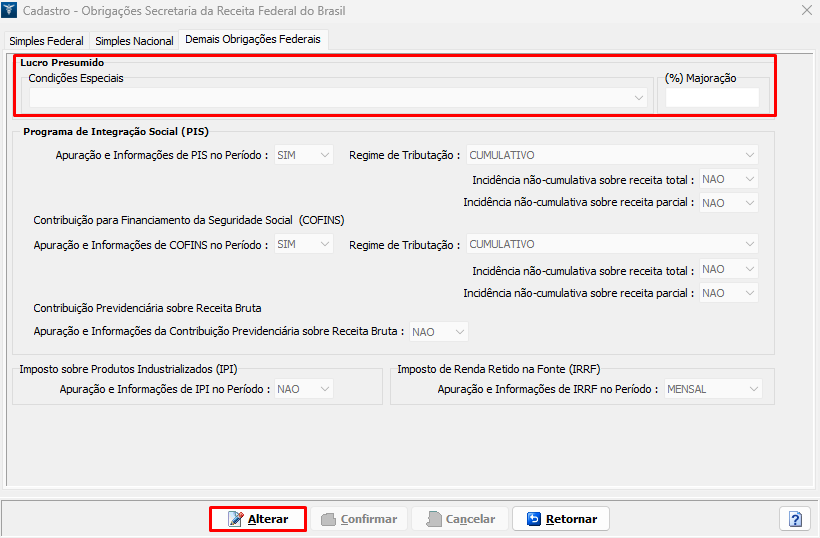The height and width of the screenshot is (538, 820).
Task: Expand the COFINS Regime de Tributação dropdown
Action: pos(613,244)
